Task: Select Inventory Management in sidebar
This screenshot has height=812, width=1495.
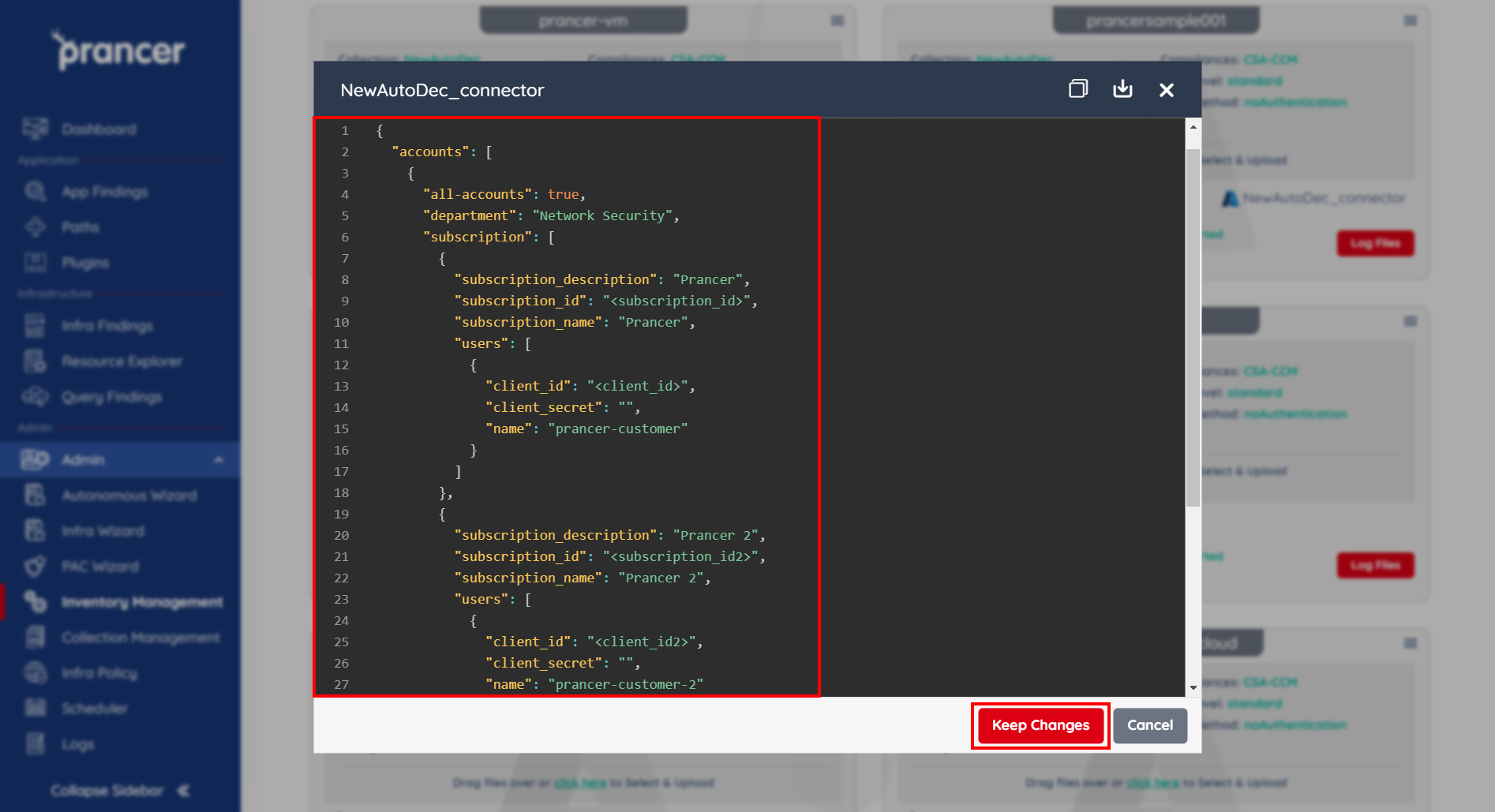Action: tap(142, 602)
